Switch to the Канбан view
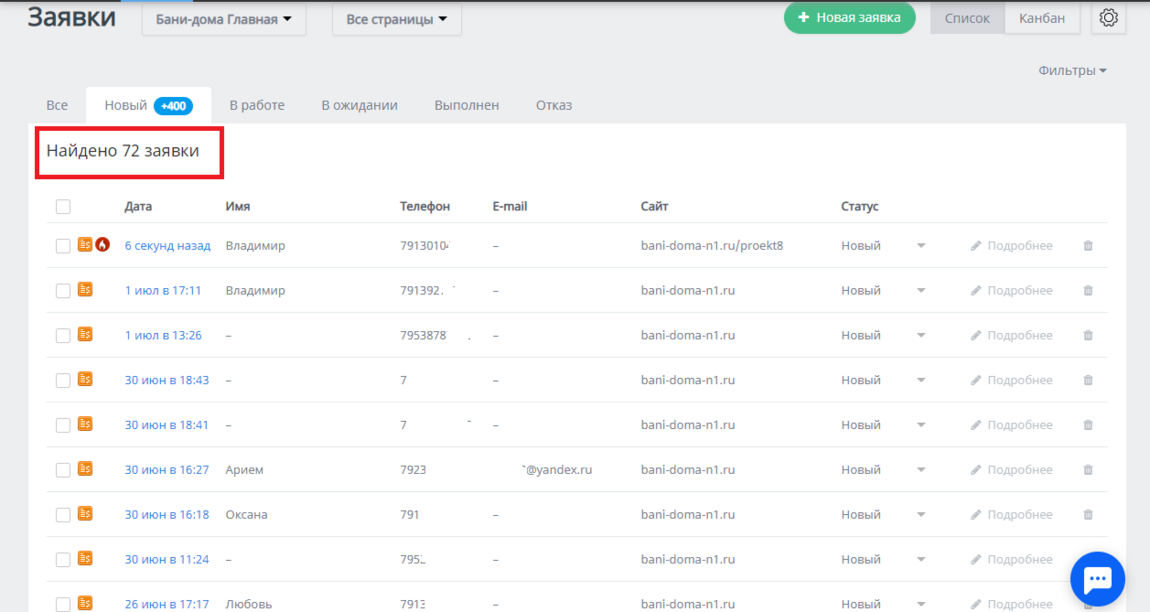 click(x=1042, y=18)
